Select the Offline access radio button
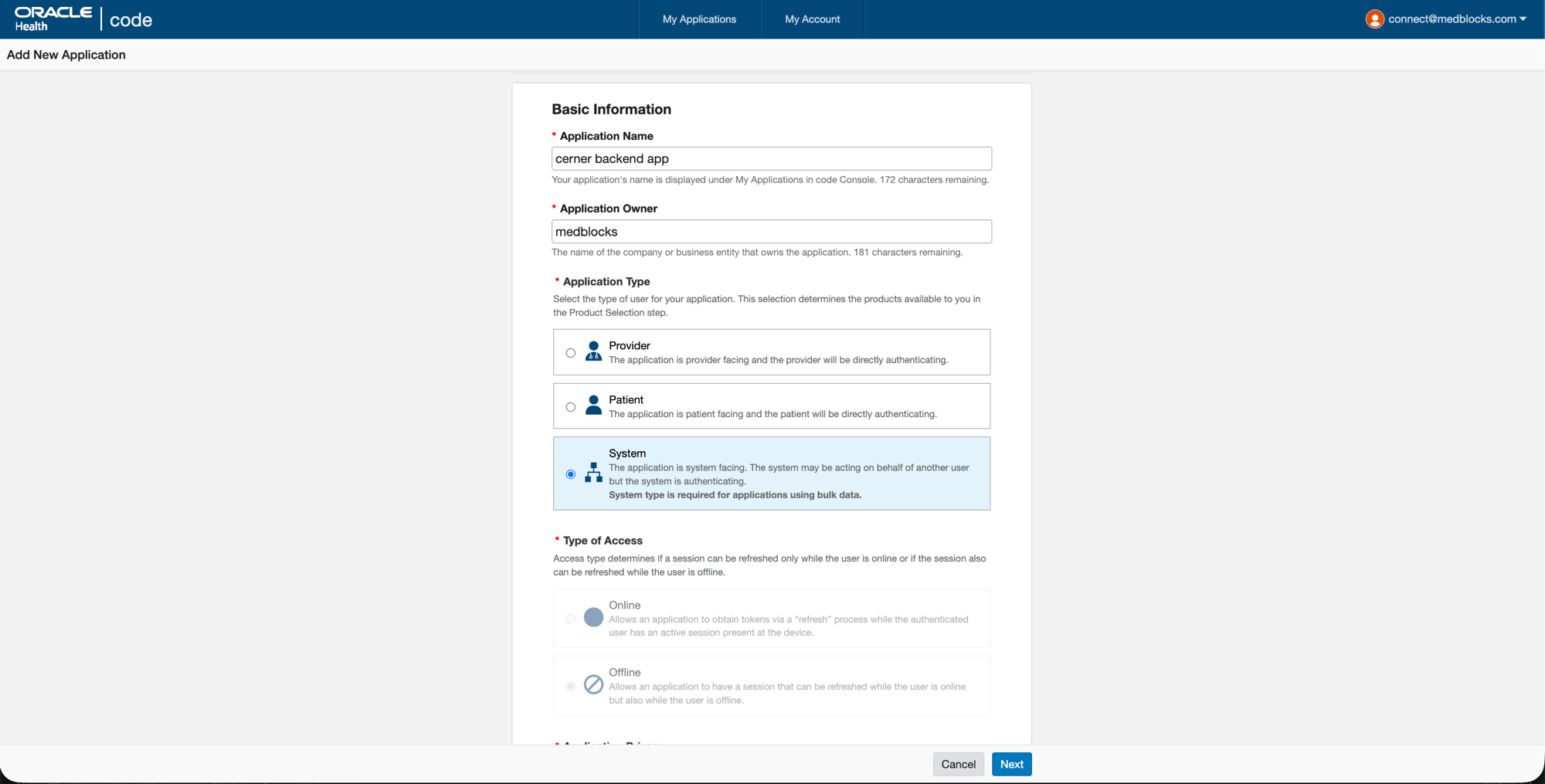The width and height of the screenshot is (1545, 784). pyautogui.click(x=570, y=686)
